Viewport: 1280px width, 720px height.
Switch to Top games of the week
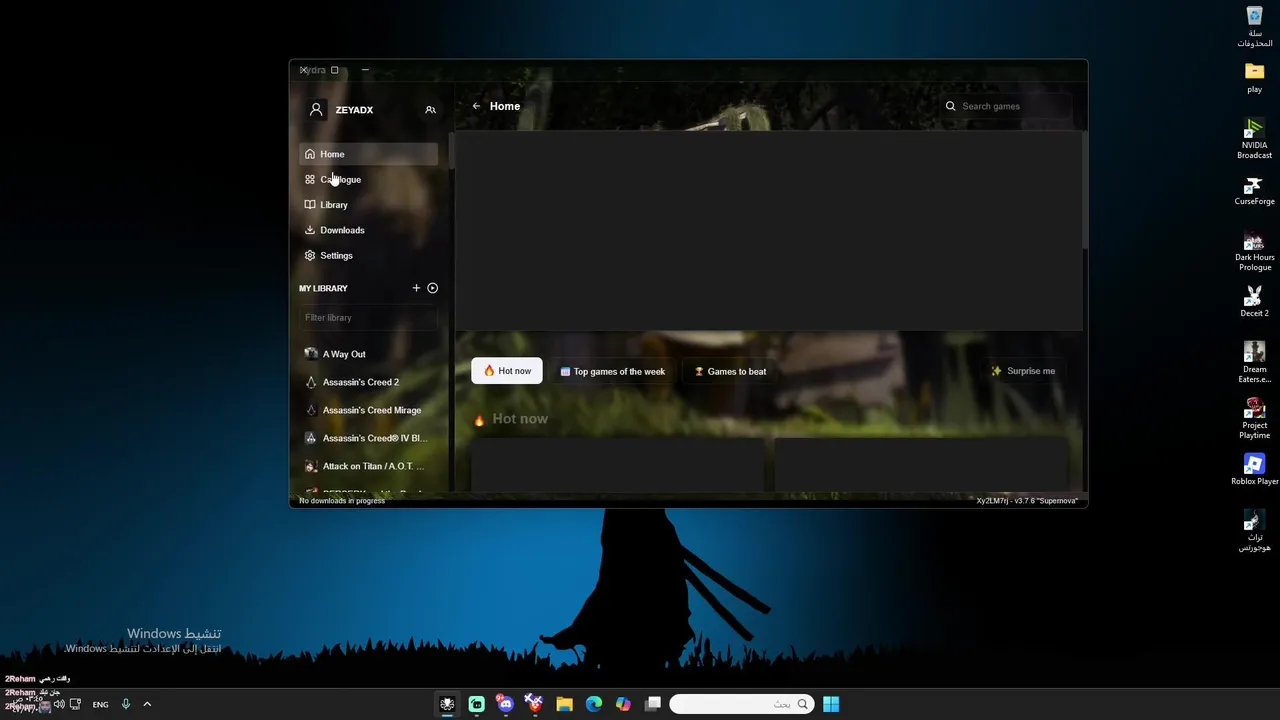(612, 371)
